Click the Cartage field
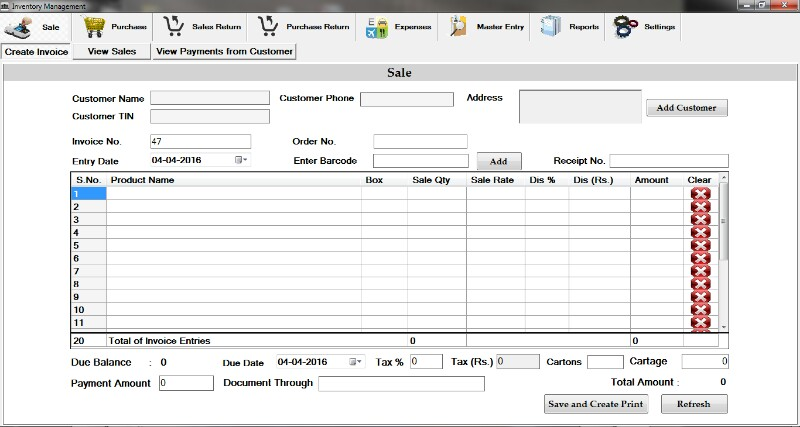 pos(705,362)
